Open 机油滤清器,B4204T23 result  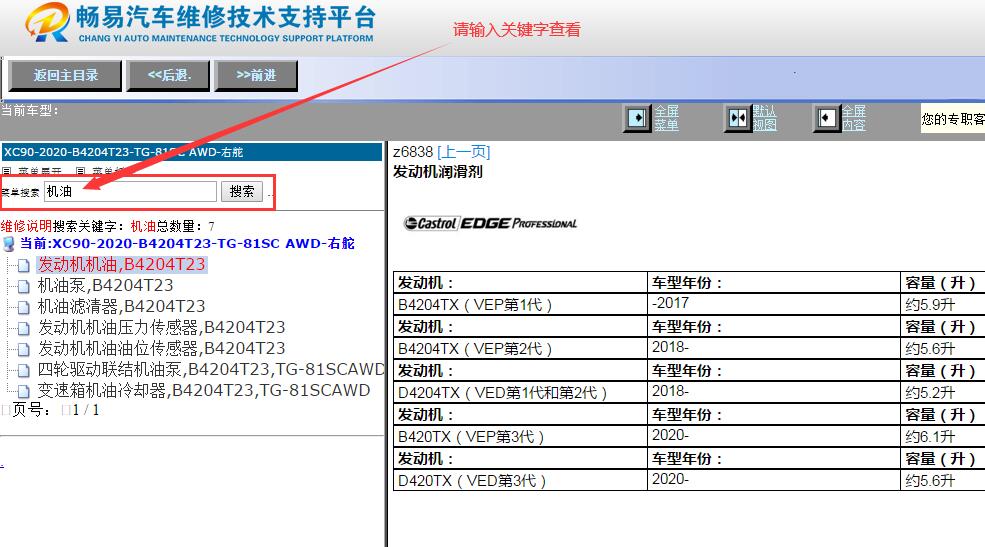coord(121,306)
